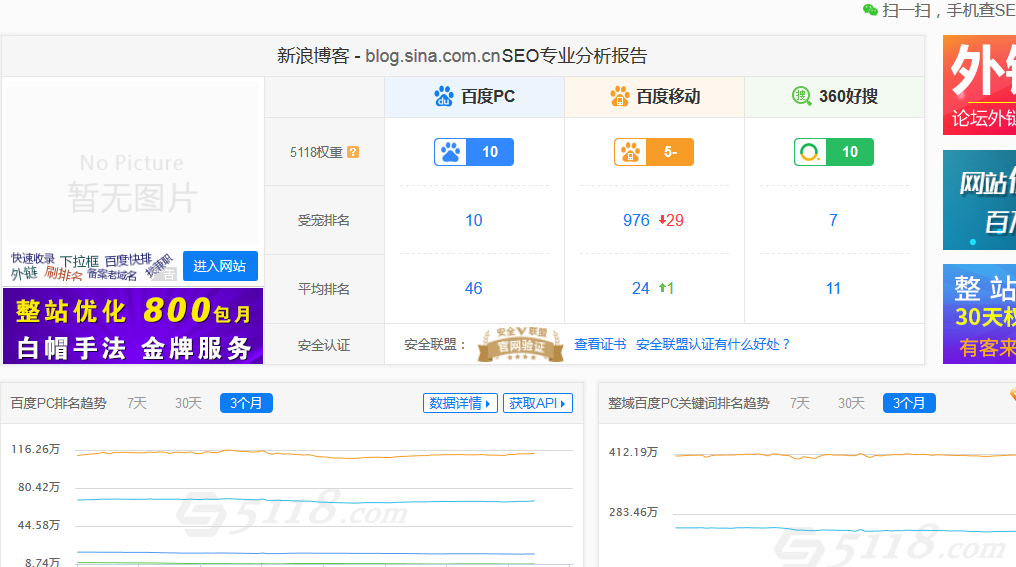Click Baidu Mobile 平均排名 value 24
The height and width of the screenshot is (567, 1016).
click(640, 288)
